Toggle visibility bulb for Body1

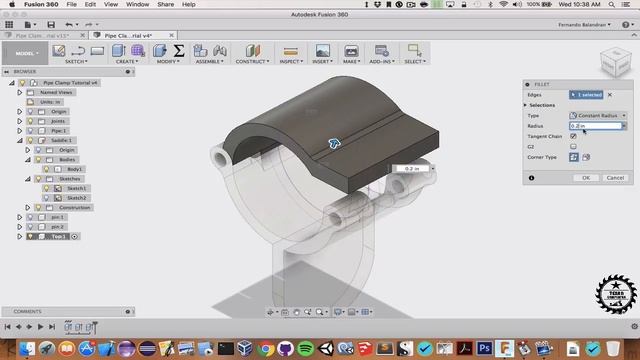[46, 169]
